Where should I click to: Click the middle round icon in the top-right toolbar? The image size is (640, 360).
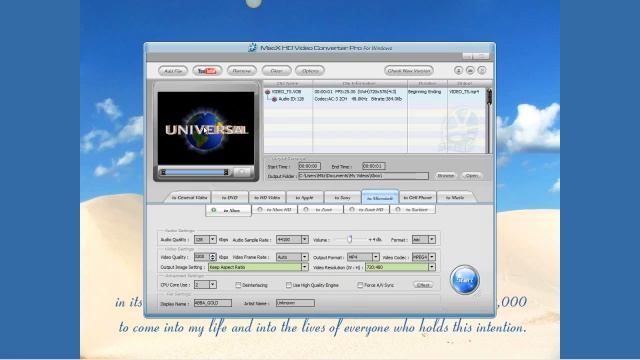470,71
